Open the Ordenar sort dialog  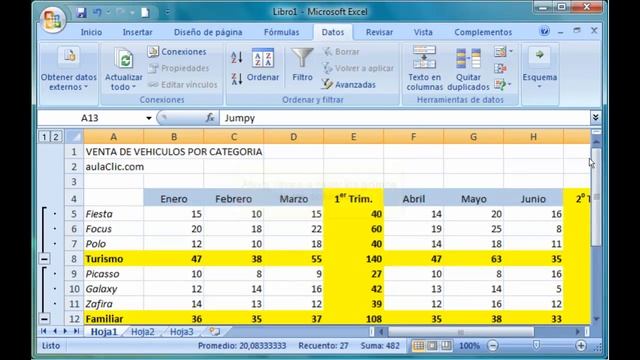coord(263,65)
